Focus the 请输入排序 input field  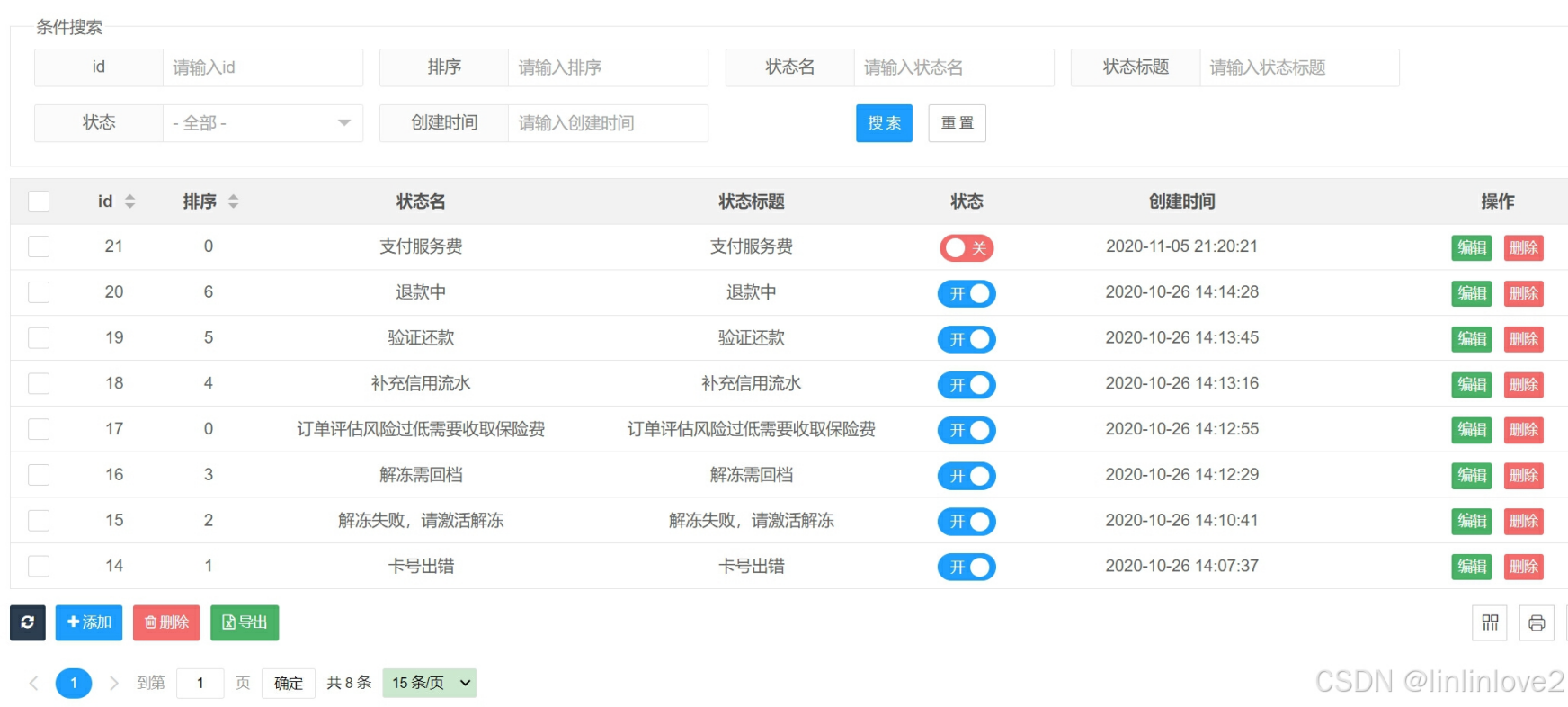coord(608,67)
